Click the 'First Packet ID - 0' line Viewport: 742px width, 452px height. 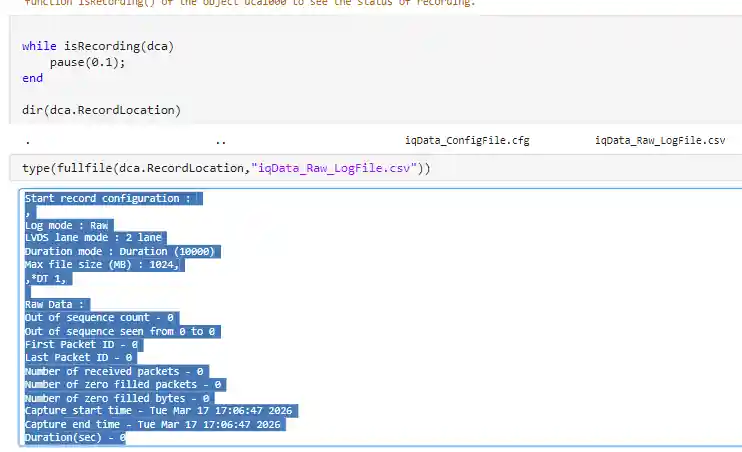point(83,345)
